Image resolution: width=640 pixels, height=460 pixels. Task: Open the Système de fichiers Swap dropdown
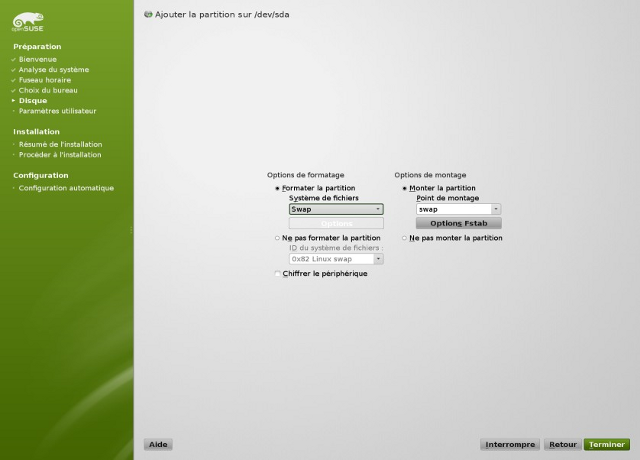(x=335, y=210)
